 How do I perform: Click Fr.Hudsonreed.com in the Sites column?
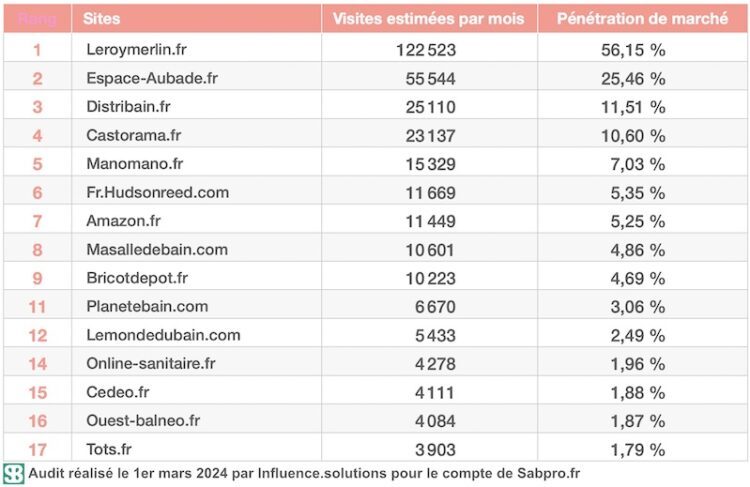[x=157, y=193]
